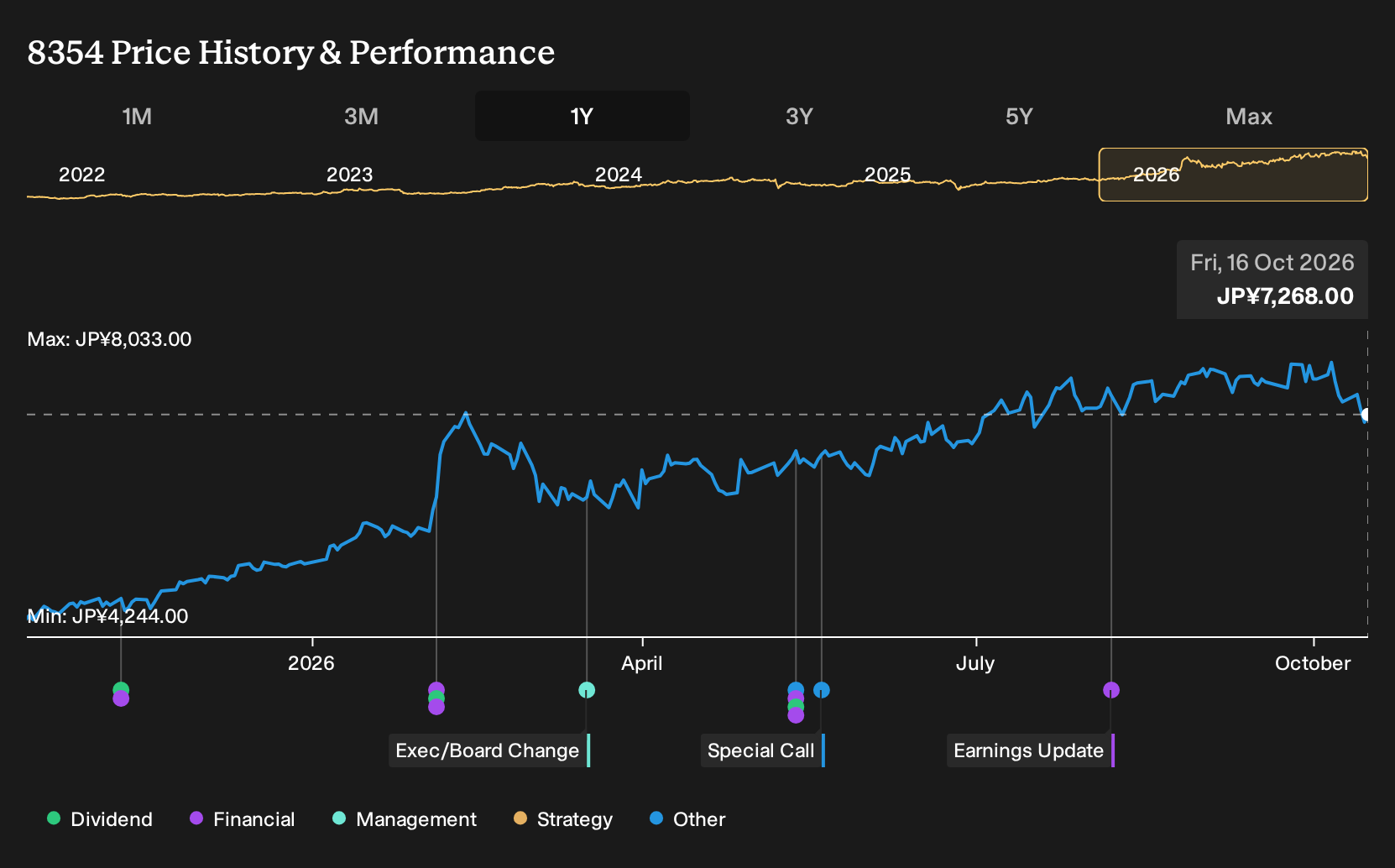Open the Earnings Update event label
The width and height of the screenshot is (1395, 868).
[x=1031, y=750]
